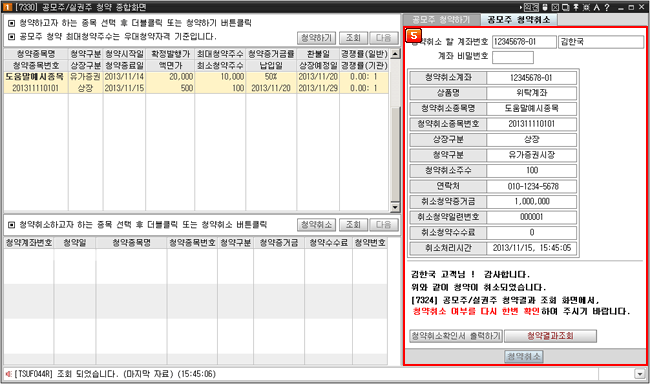Expand the status bar message history dropdown
The height and width of the screenshot is (384, 650).
pos(639,374)
